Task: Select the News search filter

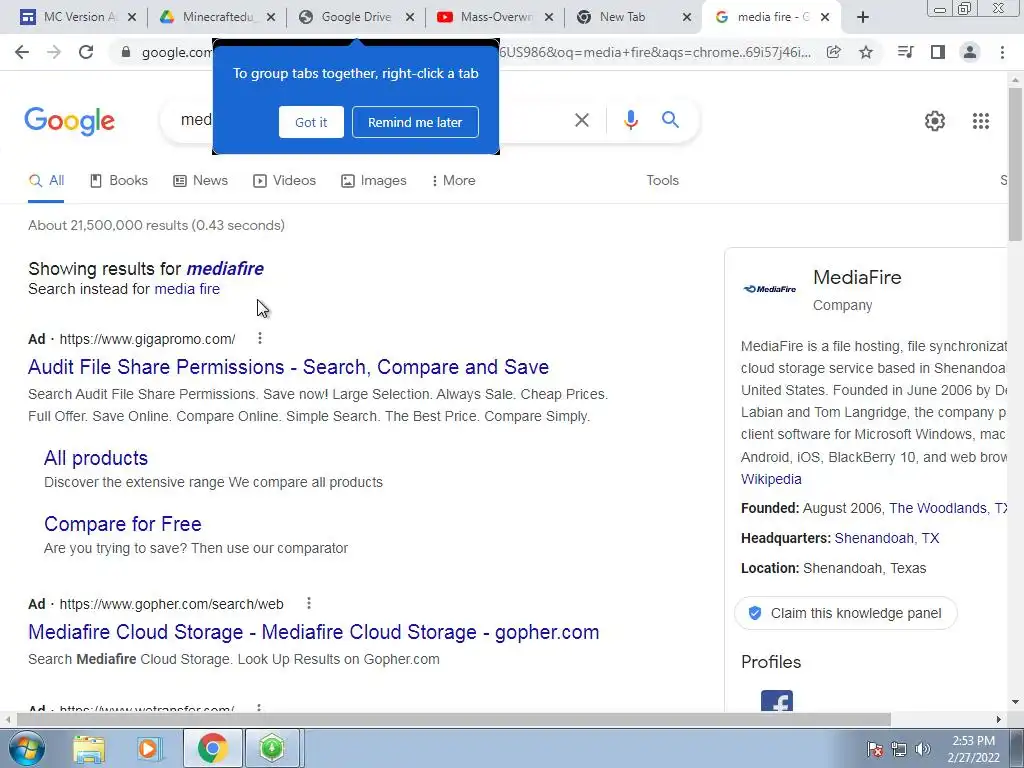Action: coord(200,181)
